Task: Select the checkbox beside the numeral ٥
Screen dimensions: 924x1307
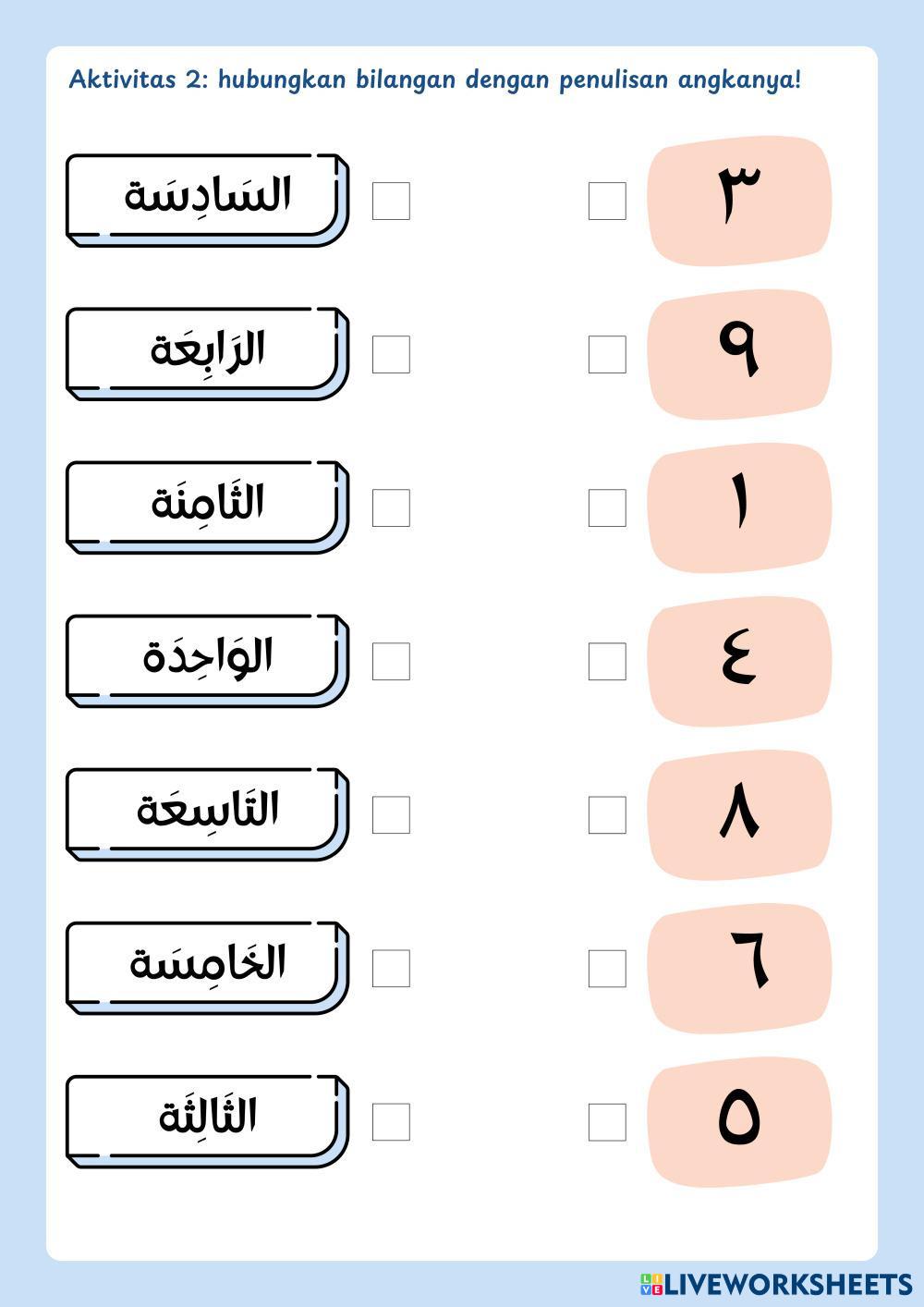Action: pyautogui.click(x=607, y=1121)
